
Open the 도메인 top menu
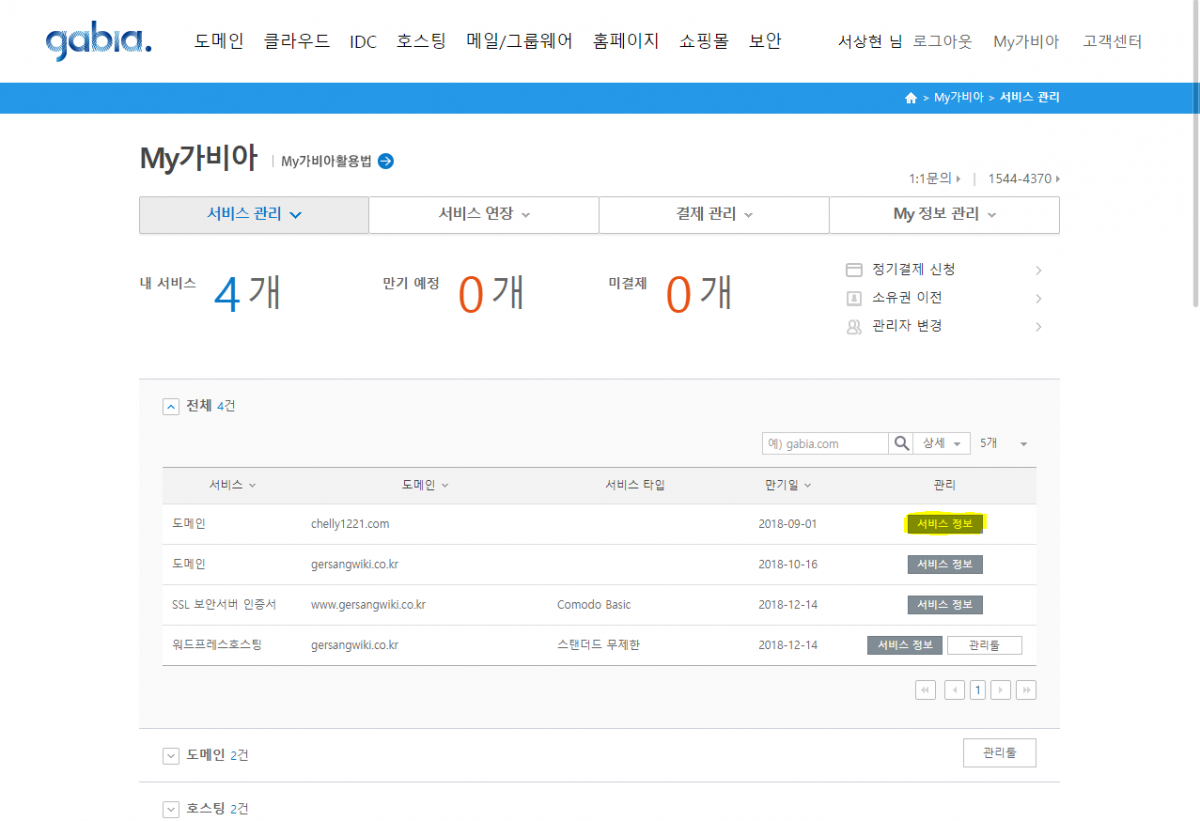219,42
